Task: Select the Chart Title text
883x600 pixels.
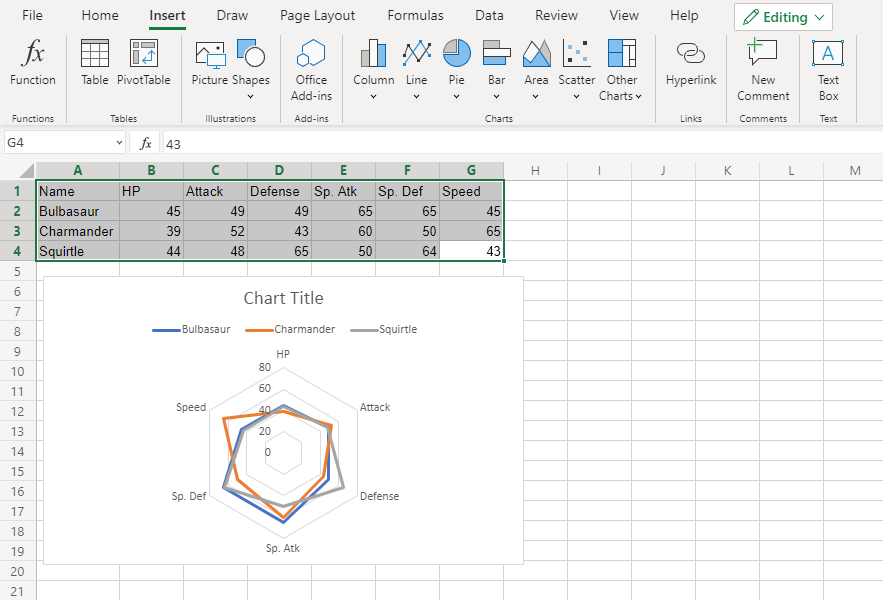Action: pyautogui.click(x=284, y=298)
